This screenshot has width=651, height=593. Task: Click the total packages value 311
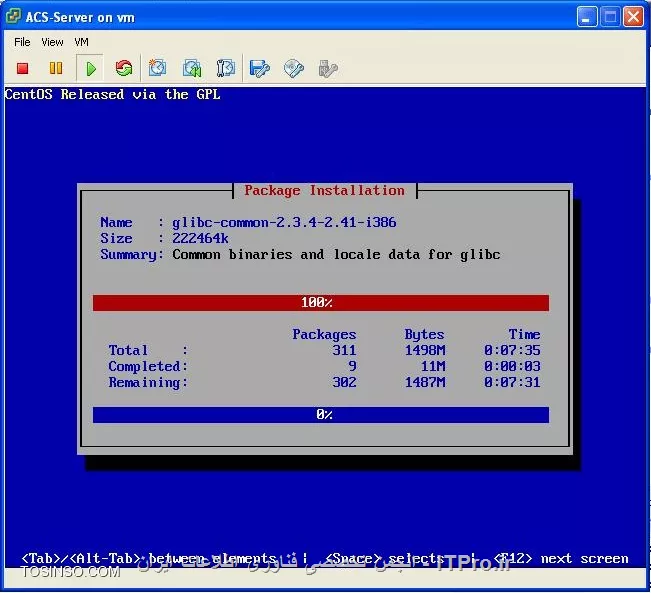coord(344,350)
